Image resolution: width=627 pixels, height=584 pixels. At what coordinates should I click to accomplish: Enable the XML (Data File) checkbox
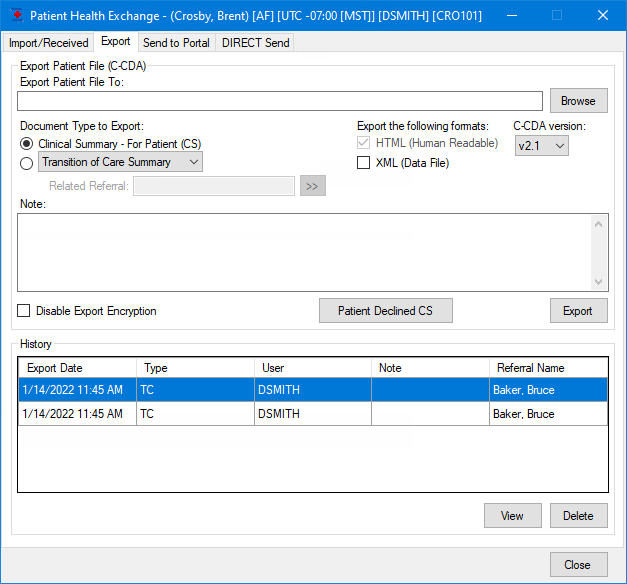[364, 163]
